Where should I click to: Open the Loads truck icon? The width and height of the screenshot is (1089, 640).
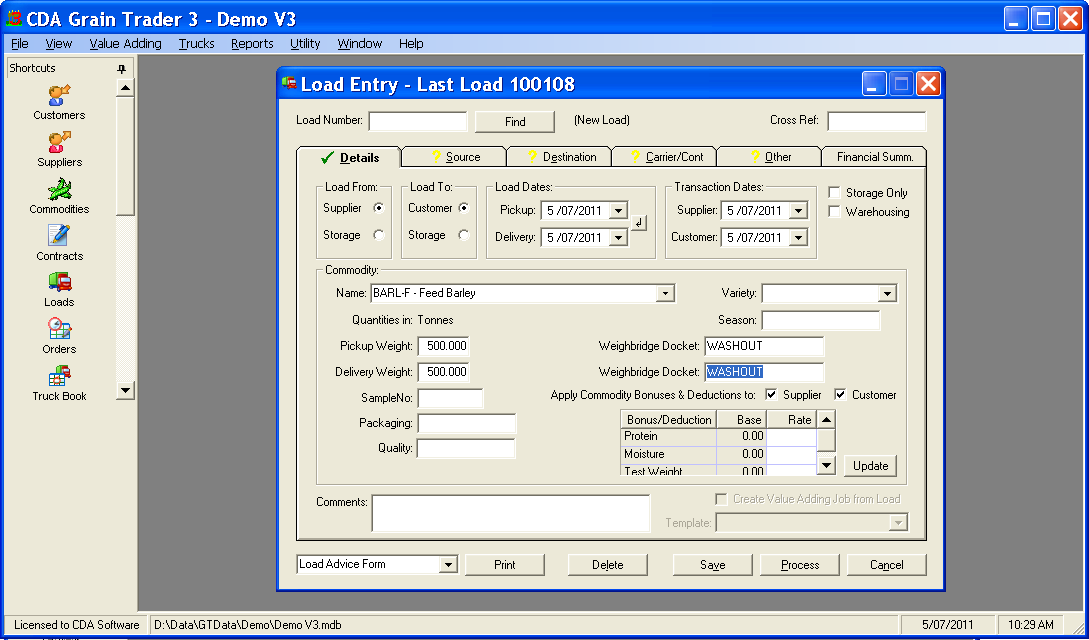coord(59,283)
